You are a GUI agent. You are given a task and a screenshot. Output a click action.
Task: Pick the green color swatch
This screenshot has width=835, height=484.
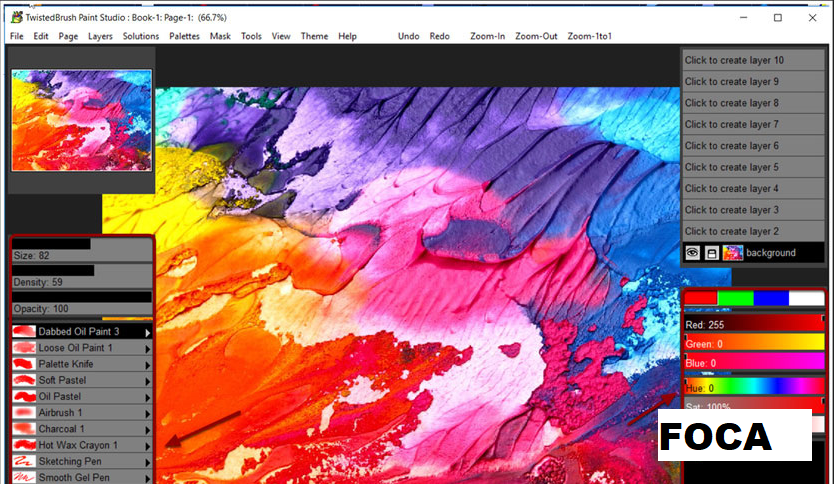[735, 298]
